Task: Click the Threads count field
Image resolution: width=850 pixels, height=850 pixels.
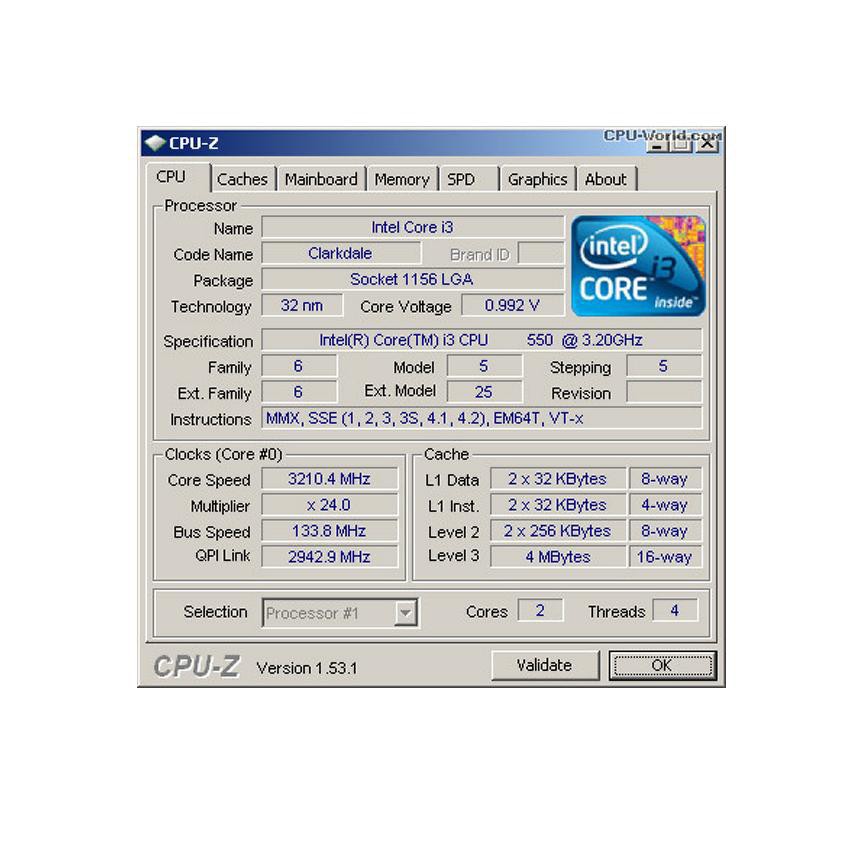Action: click(677, 611)
